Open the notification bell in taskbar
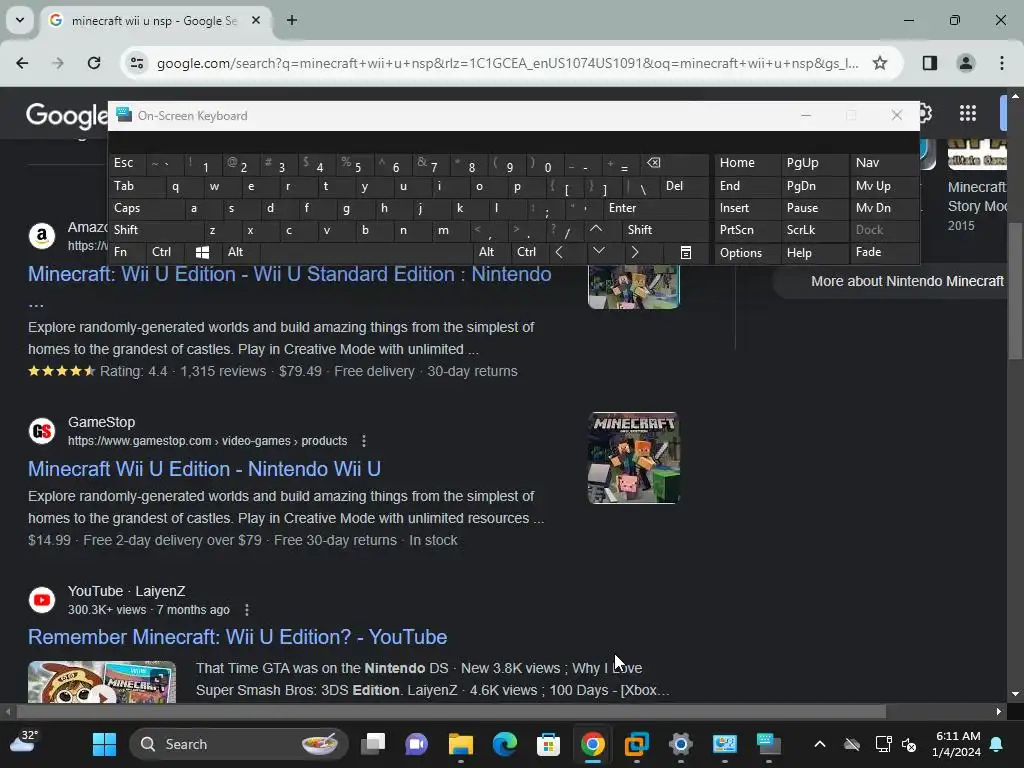 [997, 744]
